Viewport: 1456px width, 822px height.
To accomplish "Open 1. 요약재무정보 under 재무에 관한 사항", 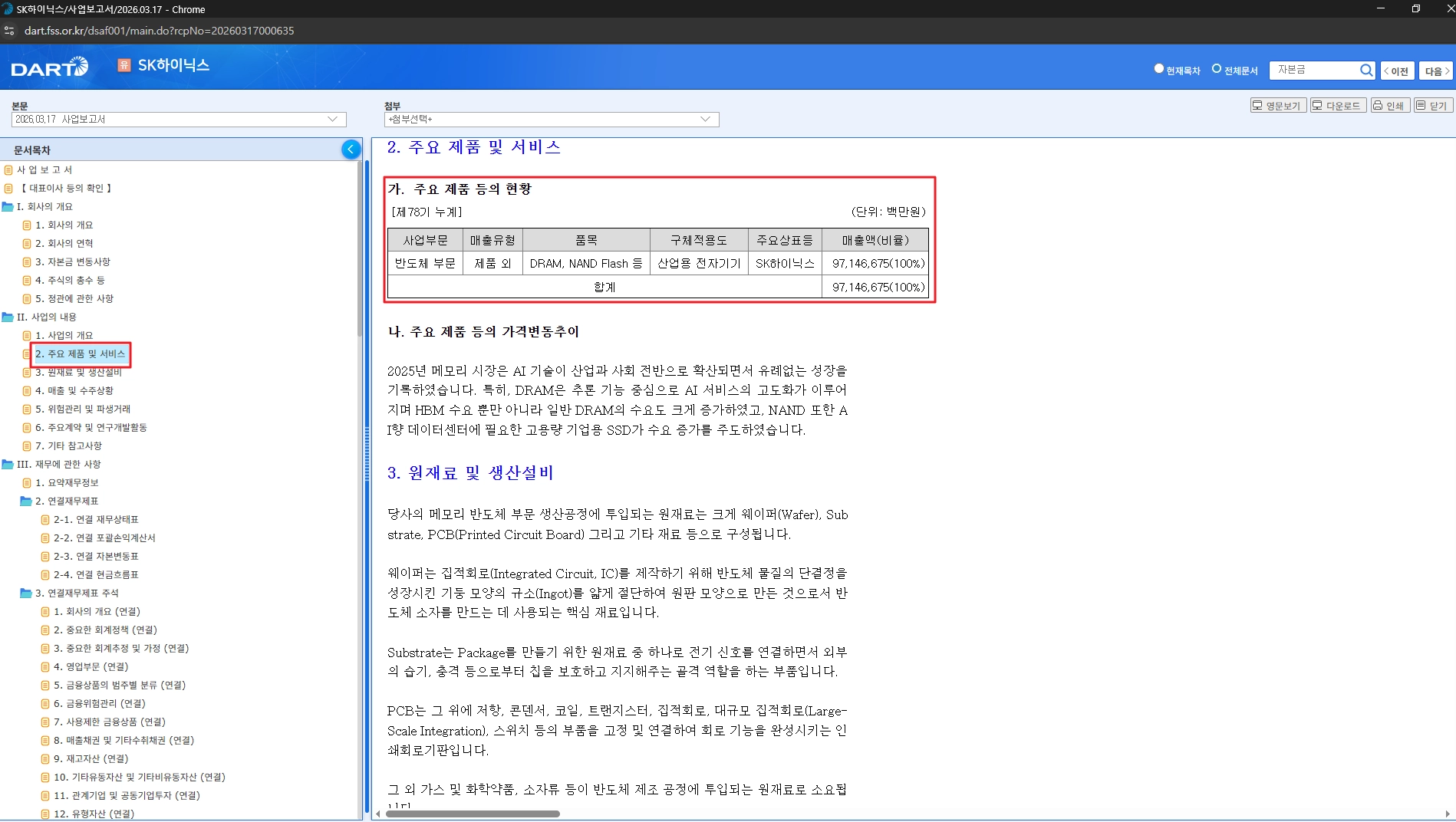I will [66, 482].
